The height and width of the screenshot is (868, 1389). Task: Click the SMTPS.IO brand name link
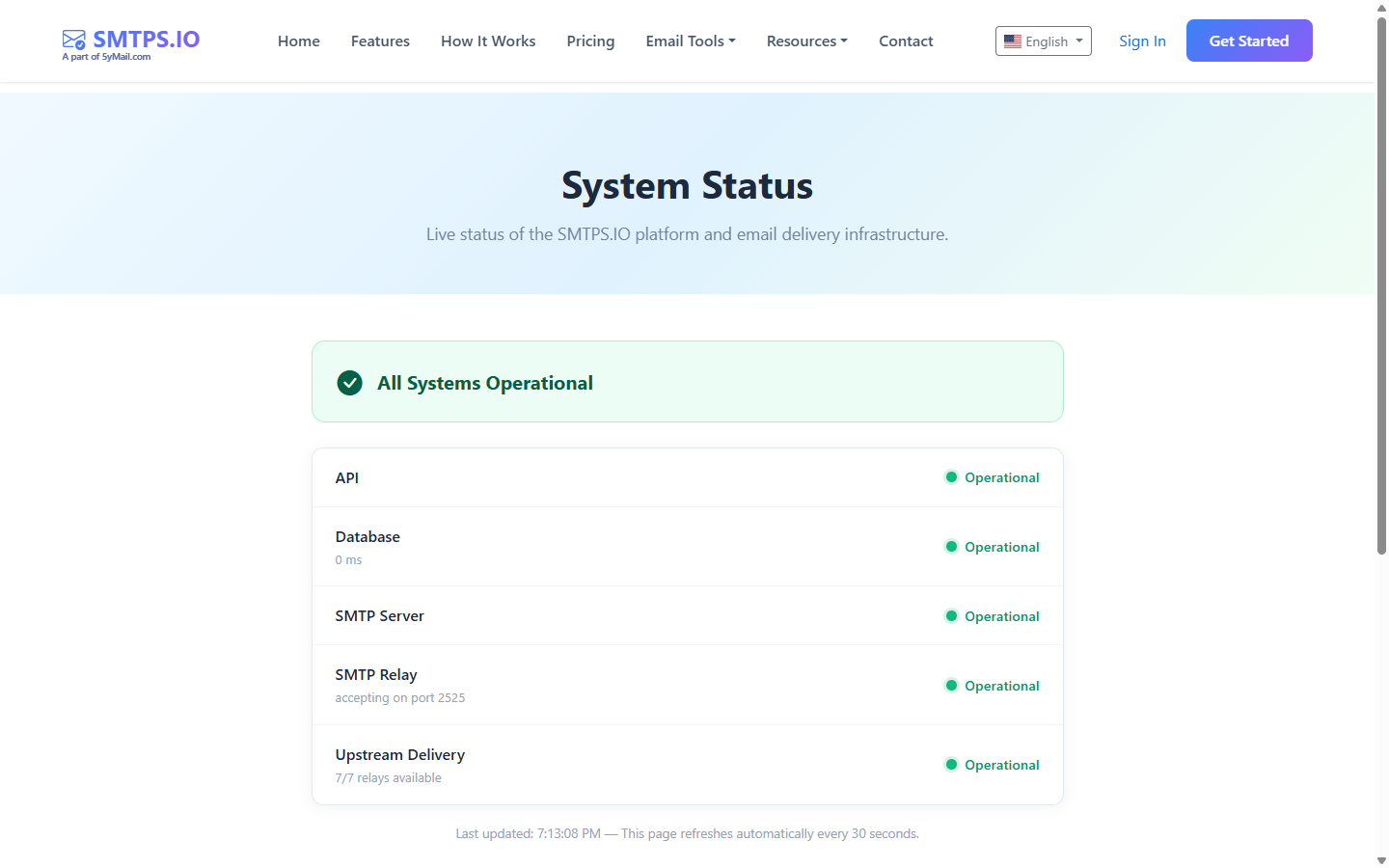(x=147, y=40)
